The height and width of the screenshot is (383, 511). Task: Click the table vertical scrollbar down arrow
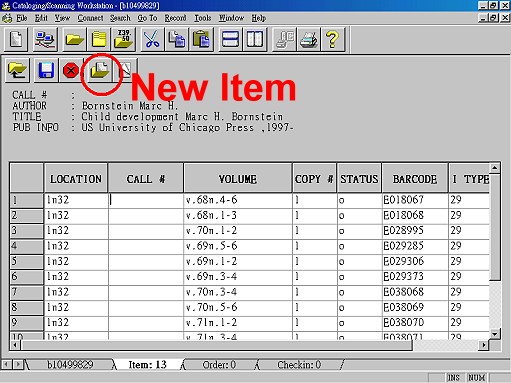(x=495, y=333)
